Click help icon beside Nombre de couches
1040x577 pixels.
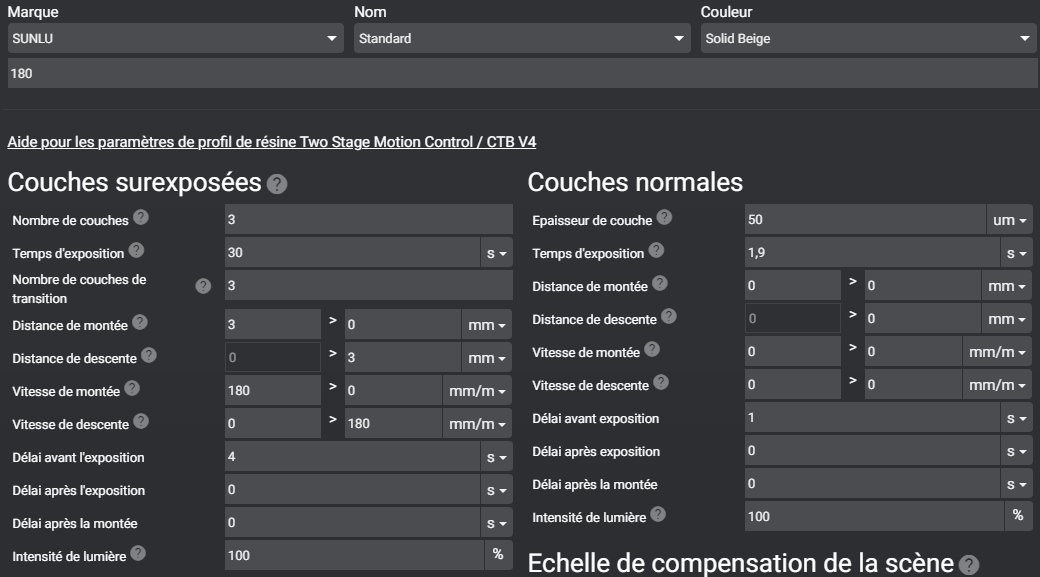141,217
